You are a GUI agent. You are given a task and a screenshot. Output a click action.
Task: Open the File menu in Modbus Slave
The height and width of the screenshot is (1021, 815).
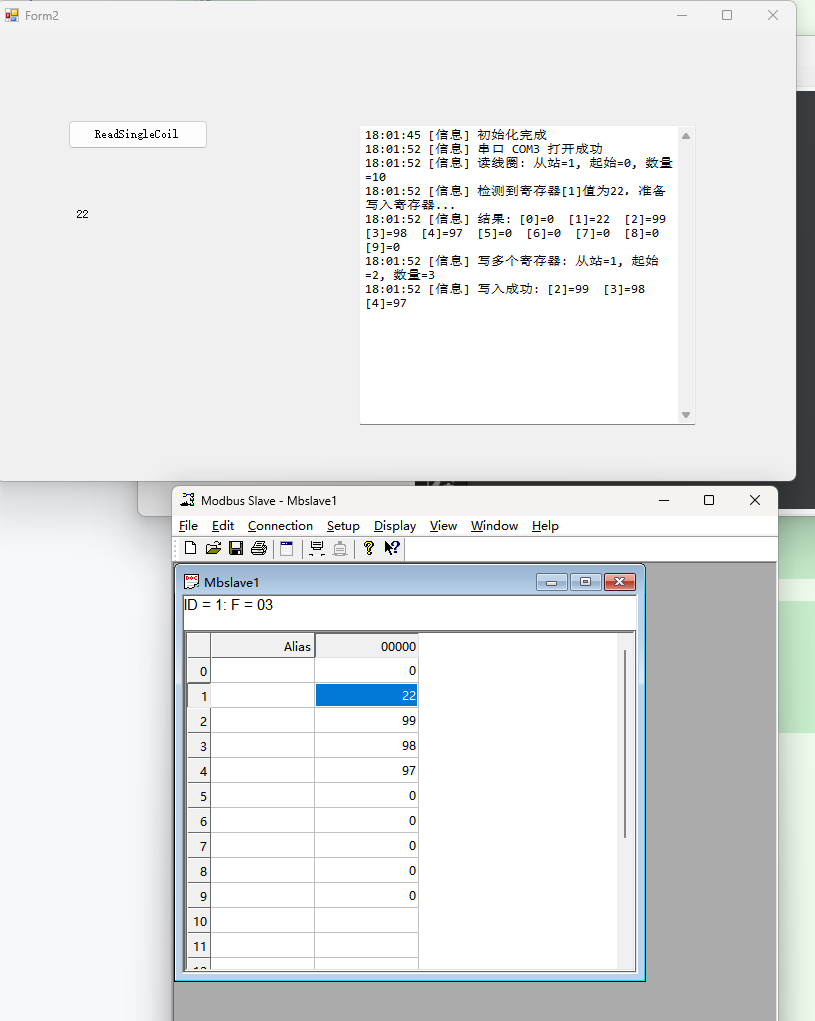click(x=188, y=525)
